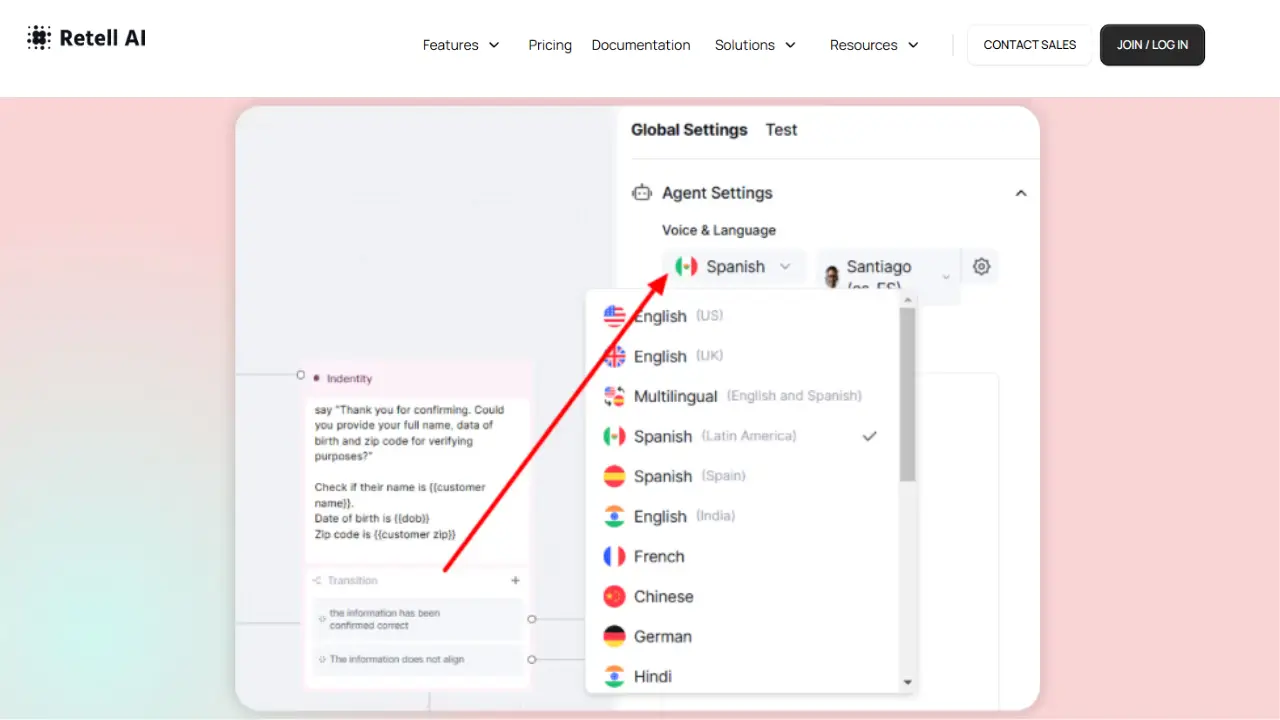Select 'the information has been confirmed correct' transition

pyautogui.click(x=417, y=619)
